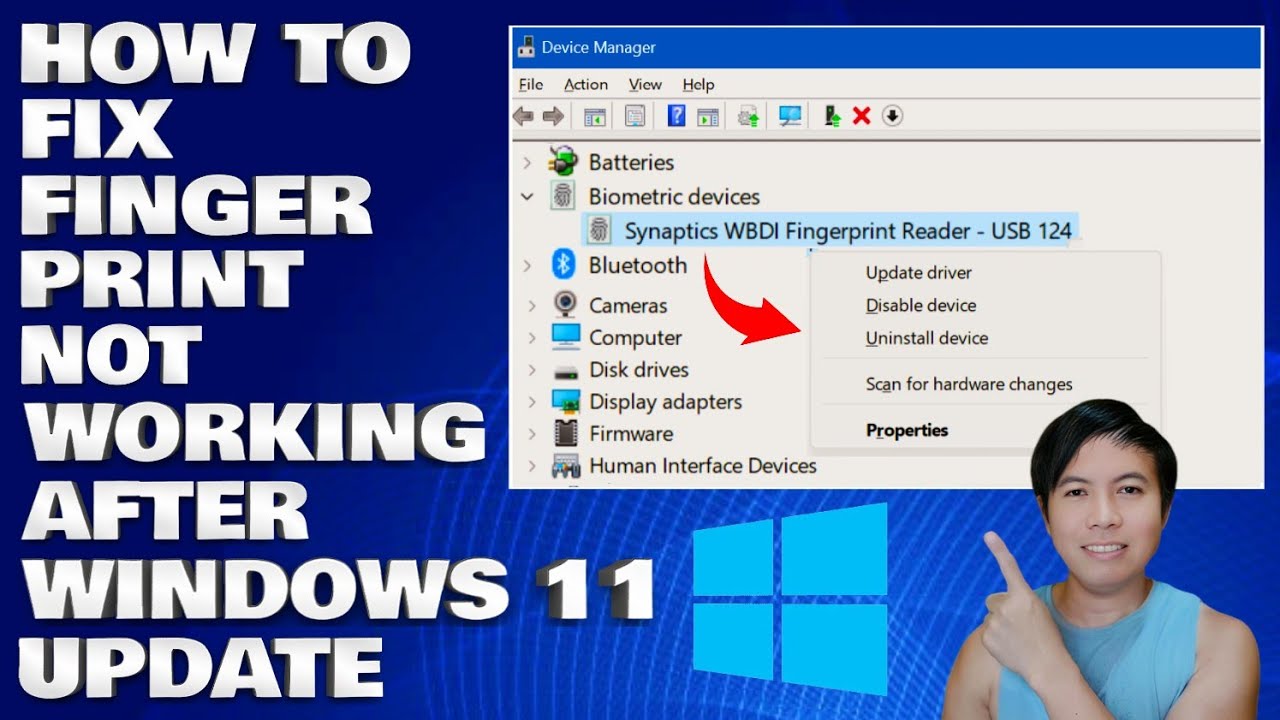Select the Biometric devices tree label
1280x720 pixels.
[674, 197]
